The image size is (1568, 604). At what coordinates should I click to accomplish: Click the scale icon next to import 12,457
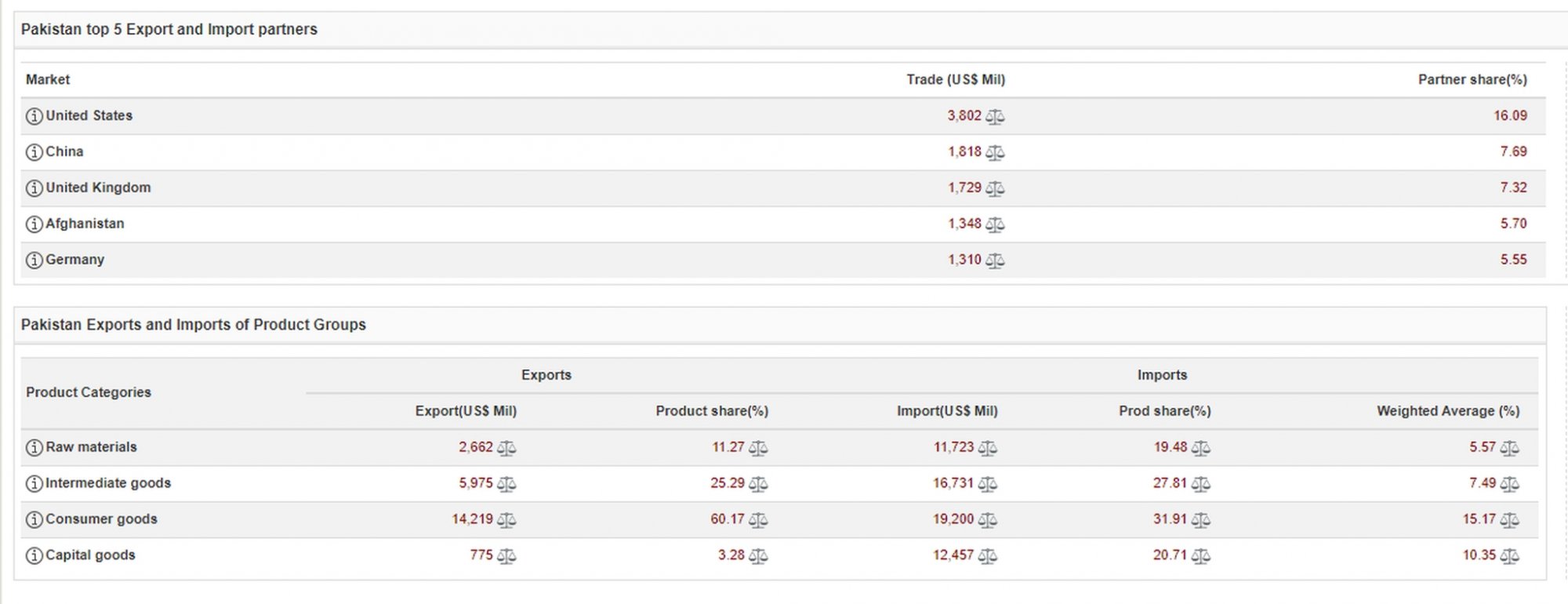tap(988, 557)
